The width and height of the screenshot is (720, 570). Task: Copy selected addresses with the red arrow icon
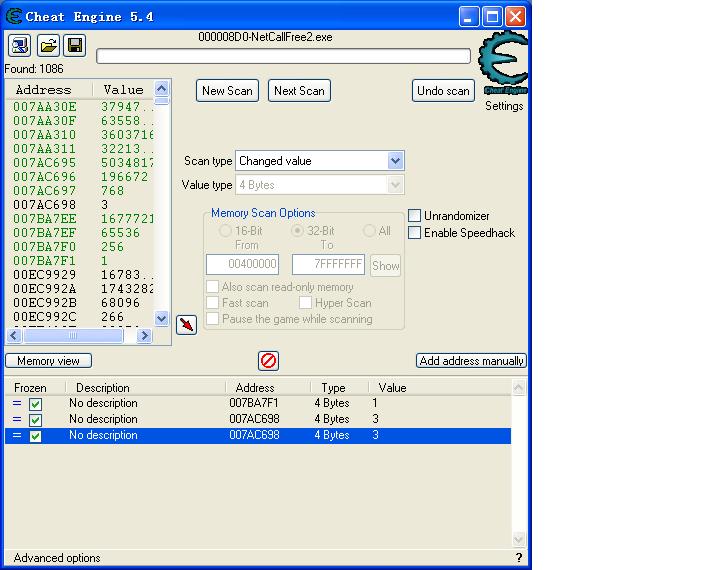click(186, 325)
